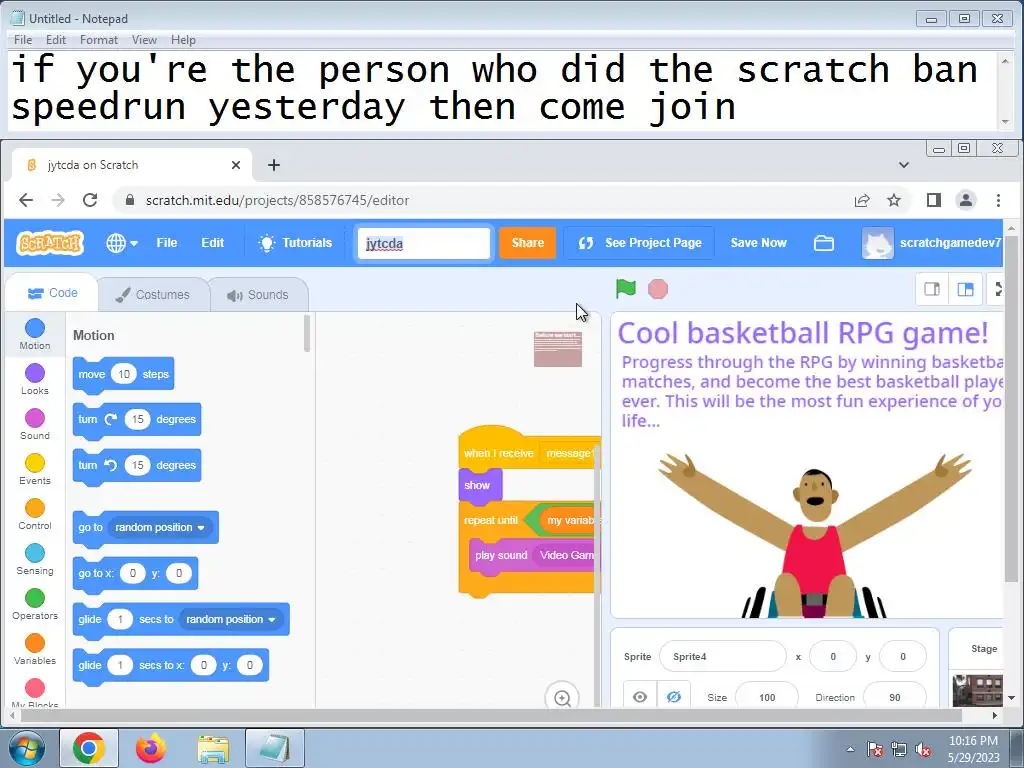This screenshot has width=1024, height=768.
Task: Open Scratch File menu
Action: (167, 243)
